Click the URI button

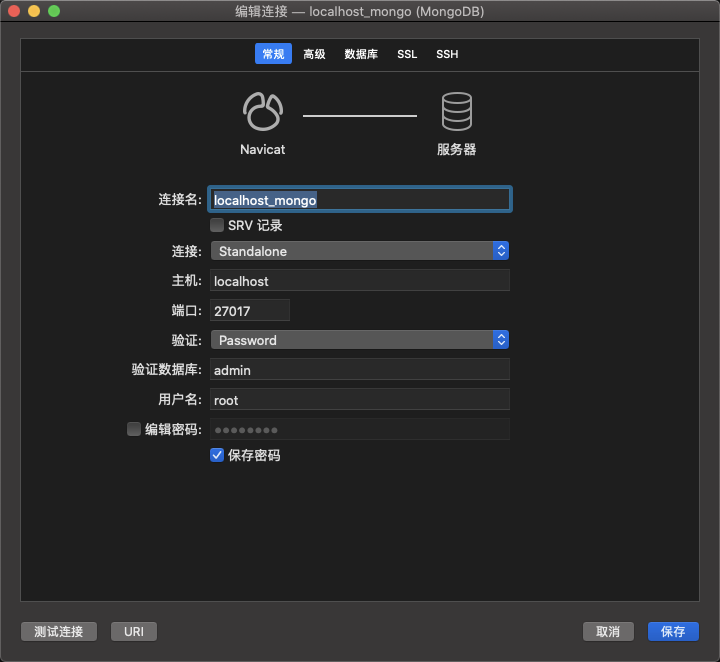[x=134, y=631]
